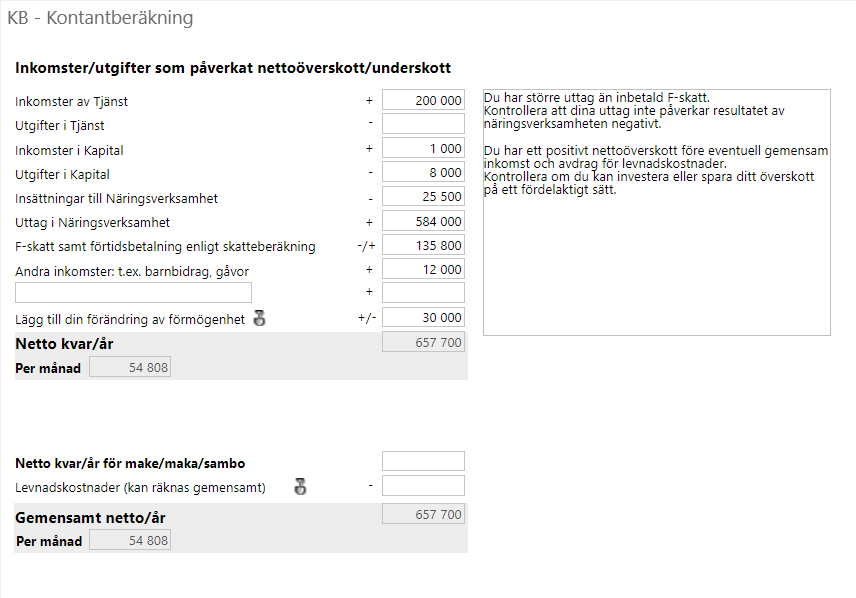Edit the förändring av förmögenhet value field
Viewport: 856px width, 598px height.
[423, 317]
